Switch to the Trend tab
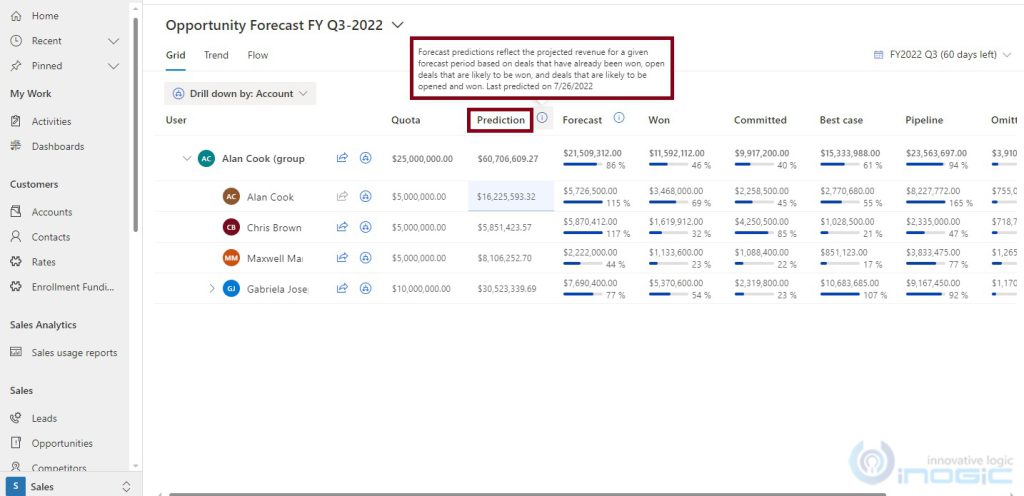This screenshot has width=1024, height=496. [216, 55]
